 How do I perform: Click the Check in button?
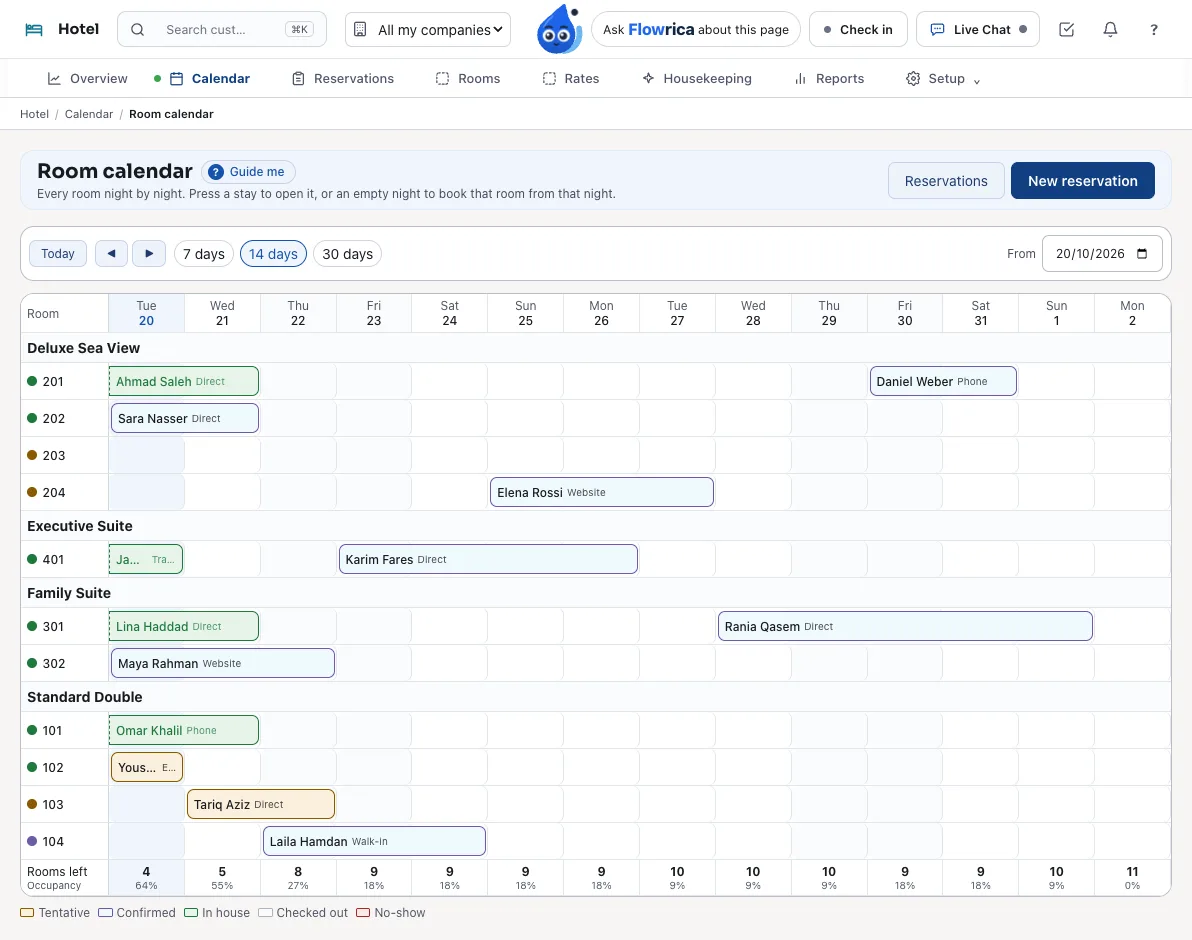click(858, 30)
